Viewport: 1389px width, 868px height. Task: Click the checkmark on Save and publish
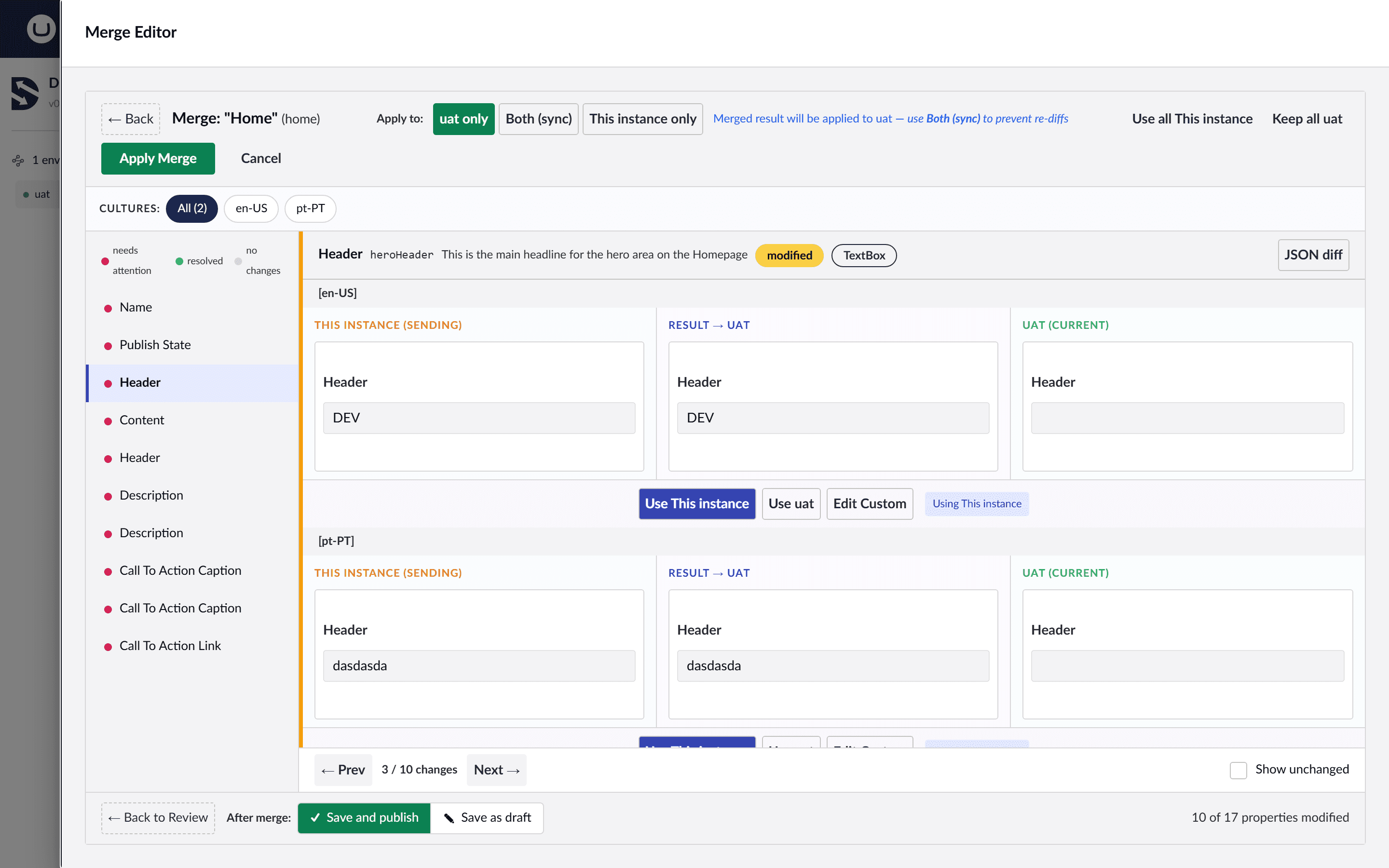[315, 817]
